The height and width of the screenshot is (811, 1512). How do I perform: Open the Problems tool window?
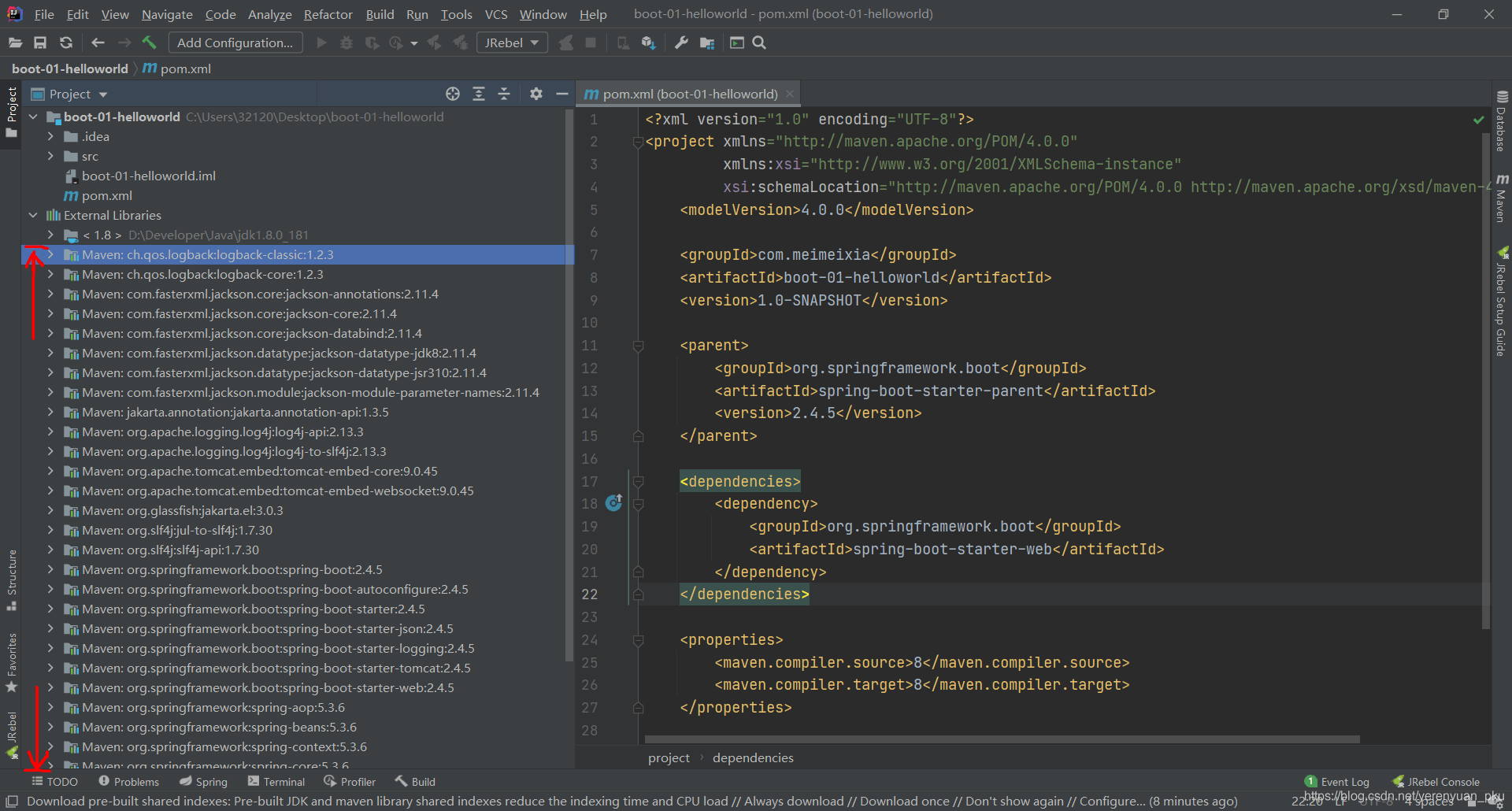(128, 781)
